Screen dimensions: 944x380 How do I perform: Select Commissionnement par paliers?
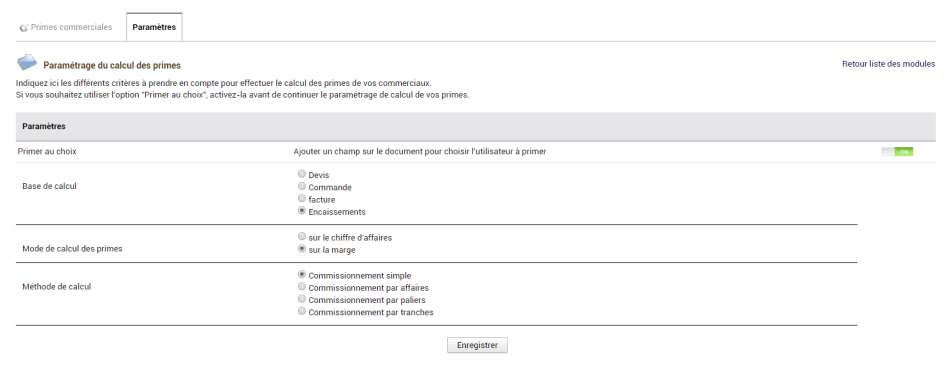point(302,299)
